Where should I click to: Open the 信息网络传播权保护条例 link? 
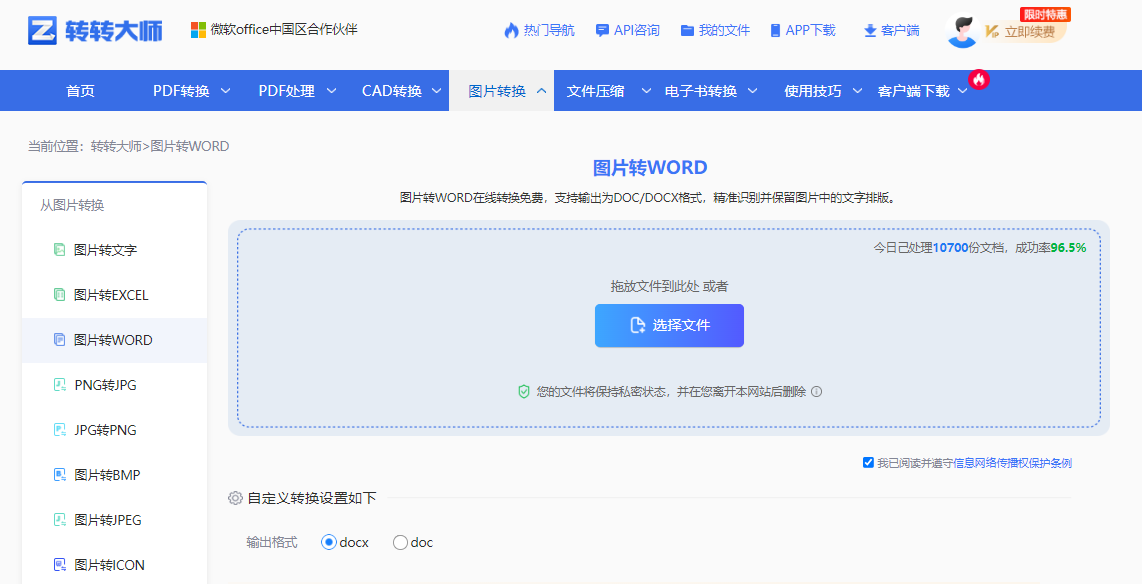[1012, 463]
